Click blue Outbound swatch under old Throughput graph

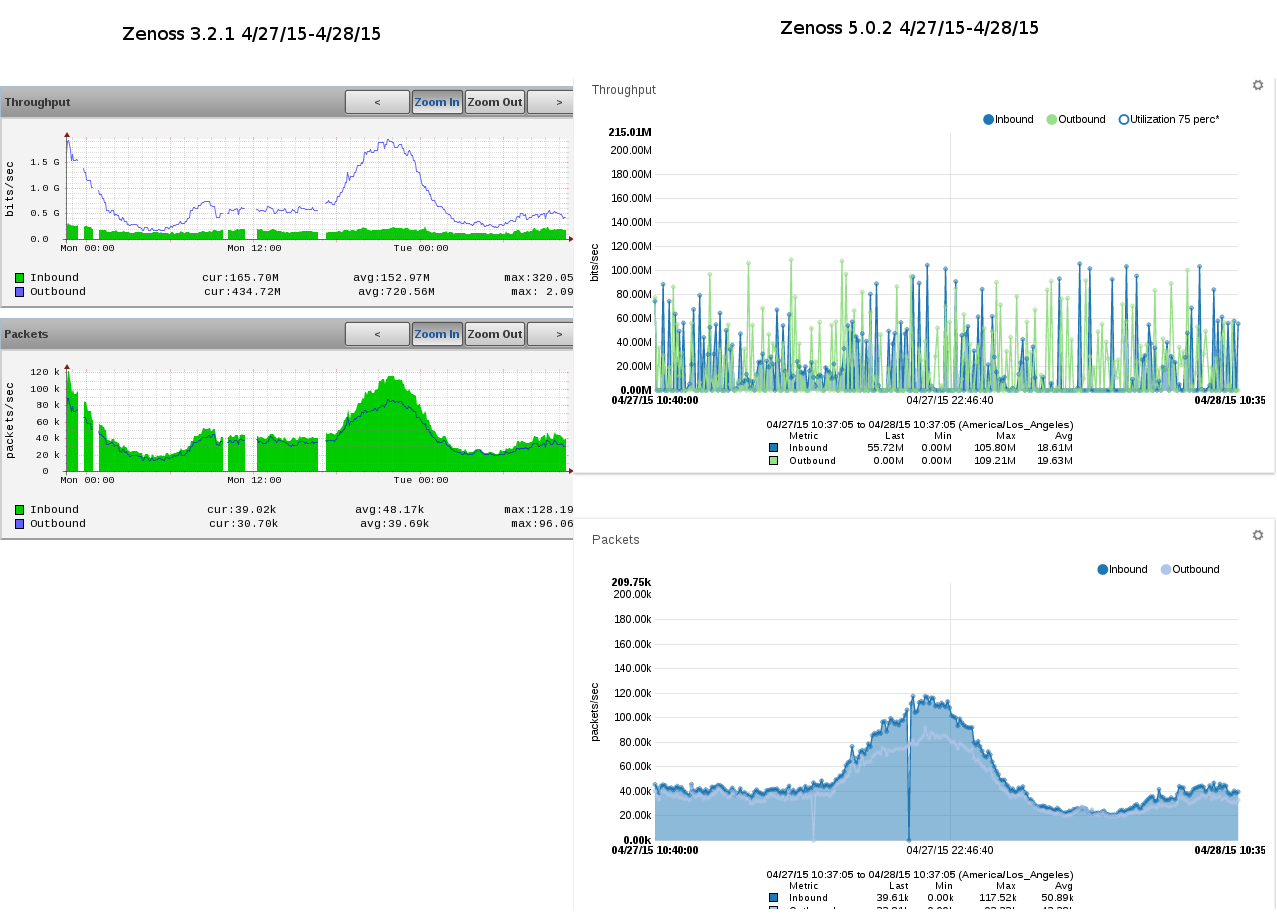[x=20, y=292]
